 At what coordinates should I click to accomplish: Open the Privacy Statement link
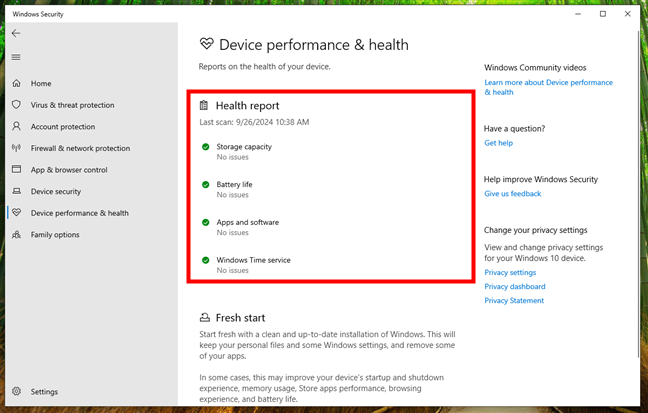coord(514,300)
